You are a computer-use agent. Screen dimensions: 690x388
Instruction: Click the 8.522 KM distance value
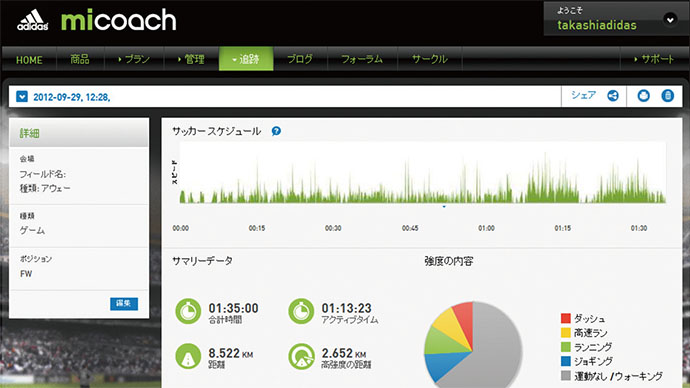[231, 353]
